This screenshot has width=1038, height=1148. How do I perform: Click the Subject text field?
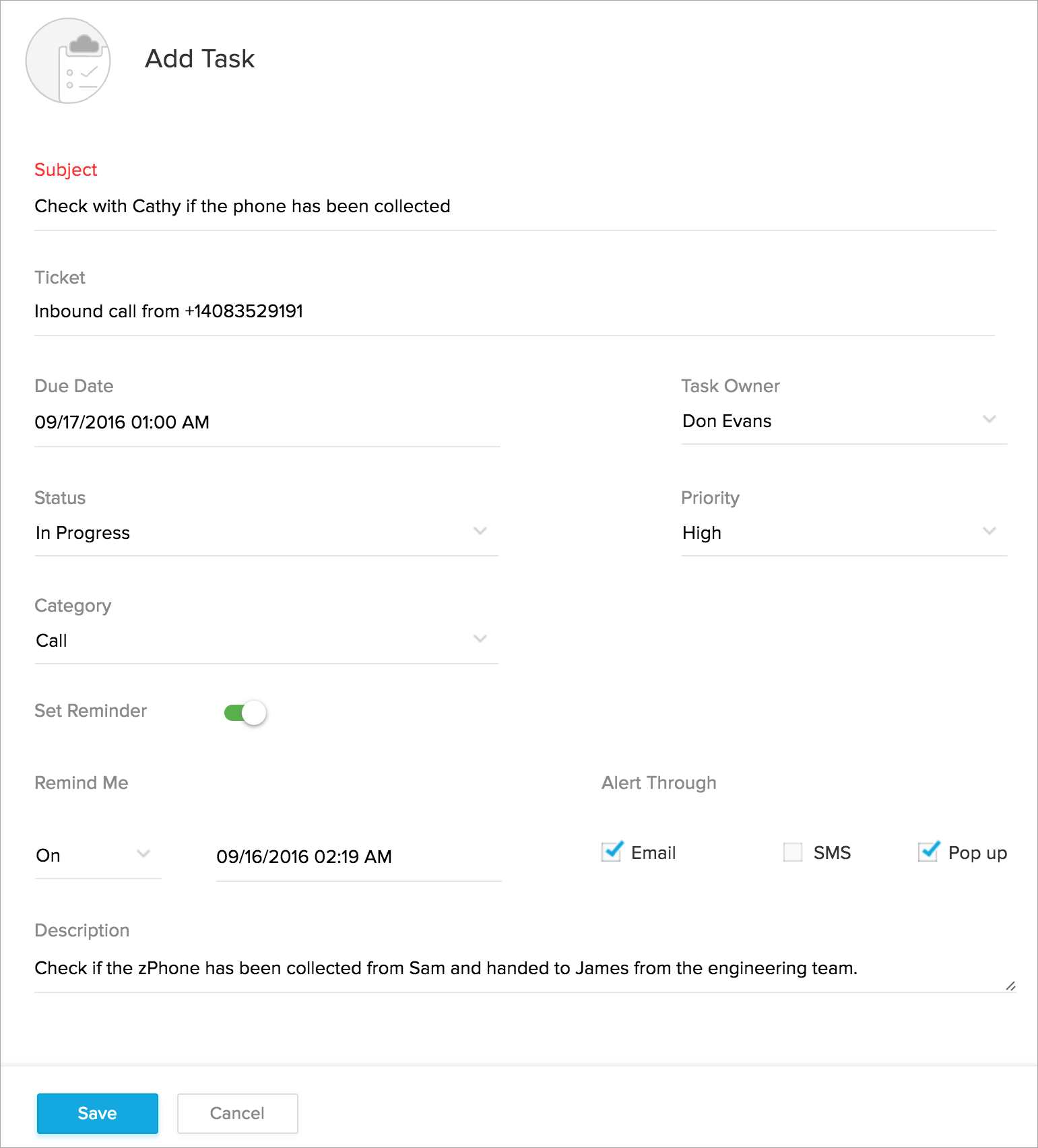515,206
